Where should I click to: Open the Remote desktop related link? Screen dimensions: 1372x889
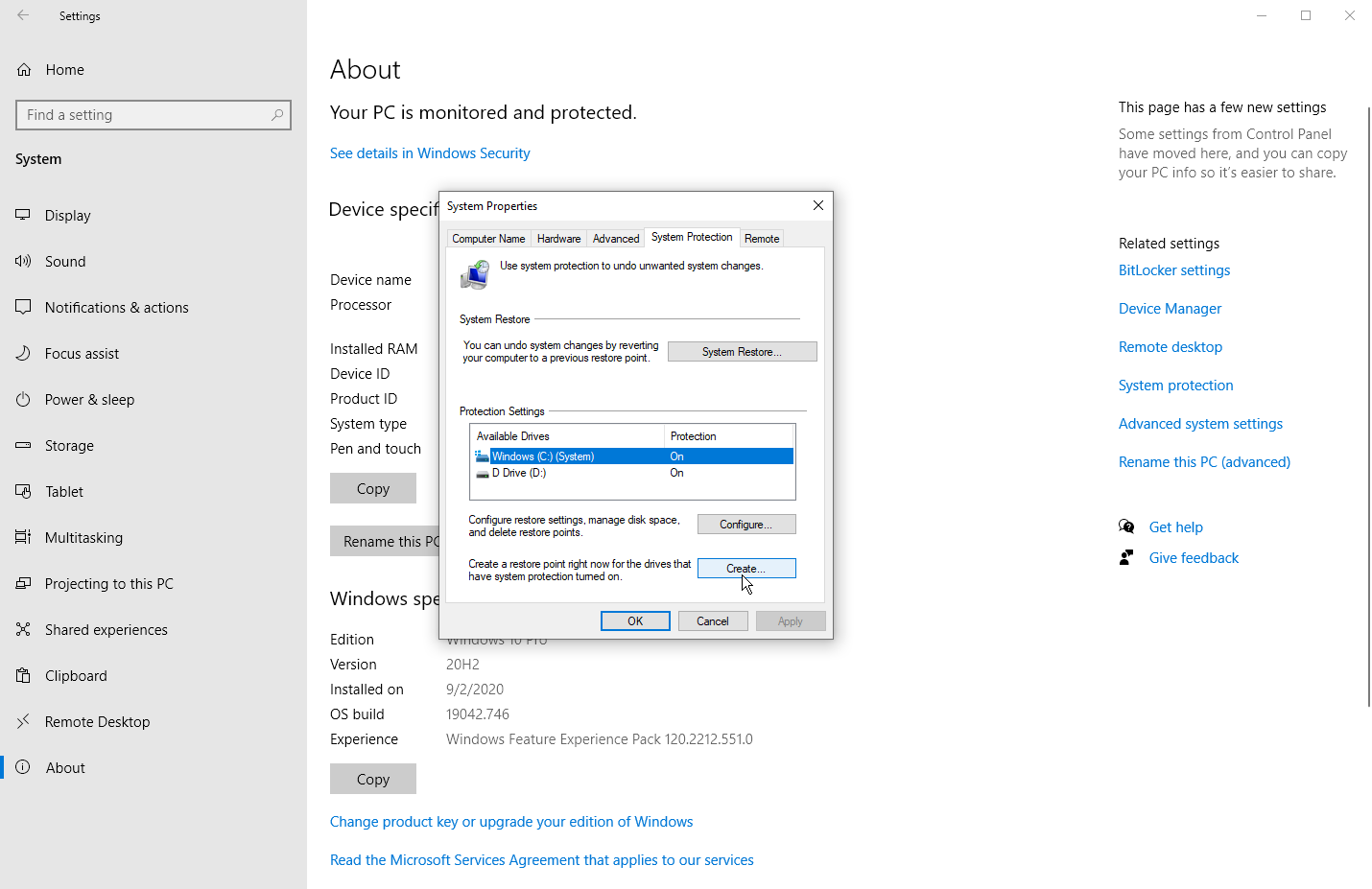point(1171,347)
